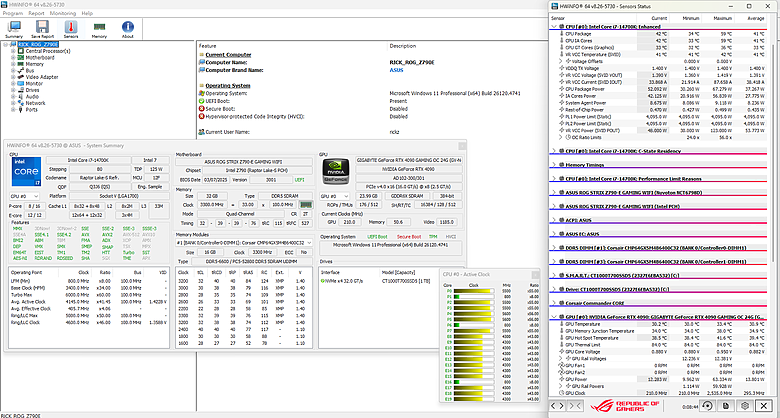Open the Monitoring menu
This screenshot has width=780, height=418.
tap(63, 13)
